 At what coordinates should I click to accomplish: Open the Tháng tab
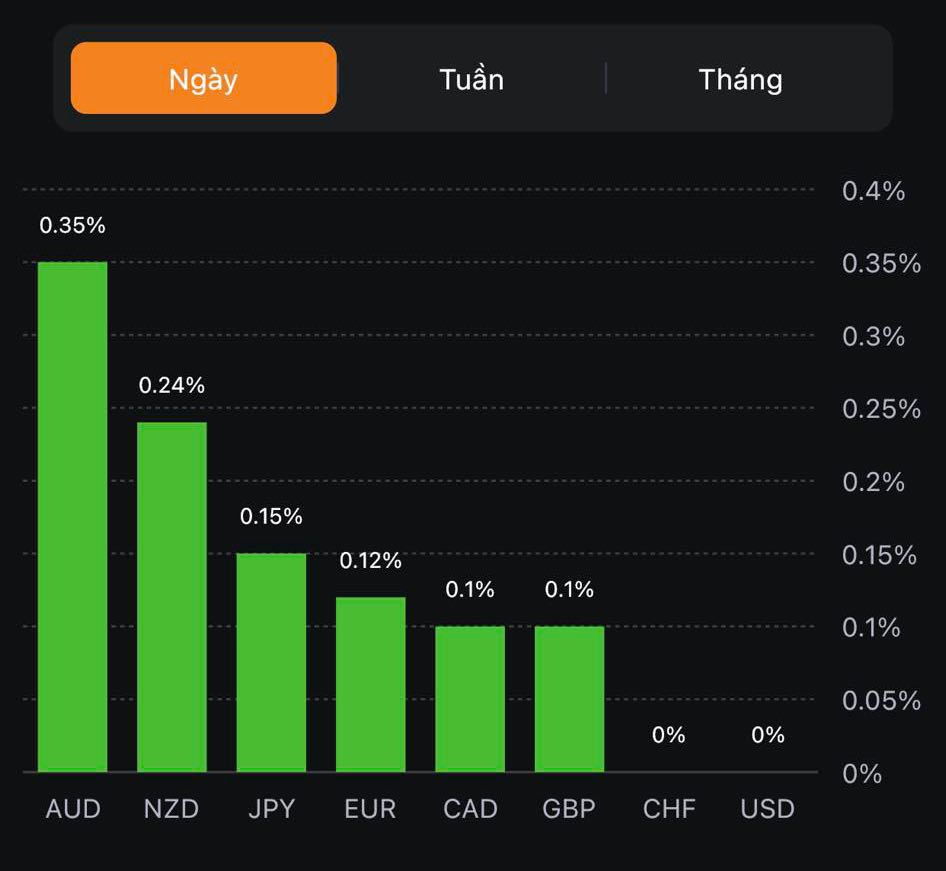(x=740, y=79)
